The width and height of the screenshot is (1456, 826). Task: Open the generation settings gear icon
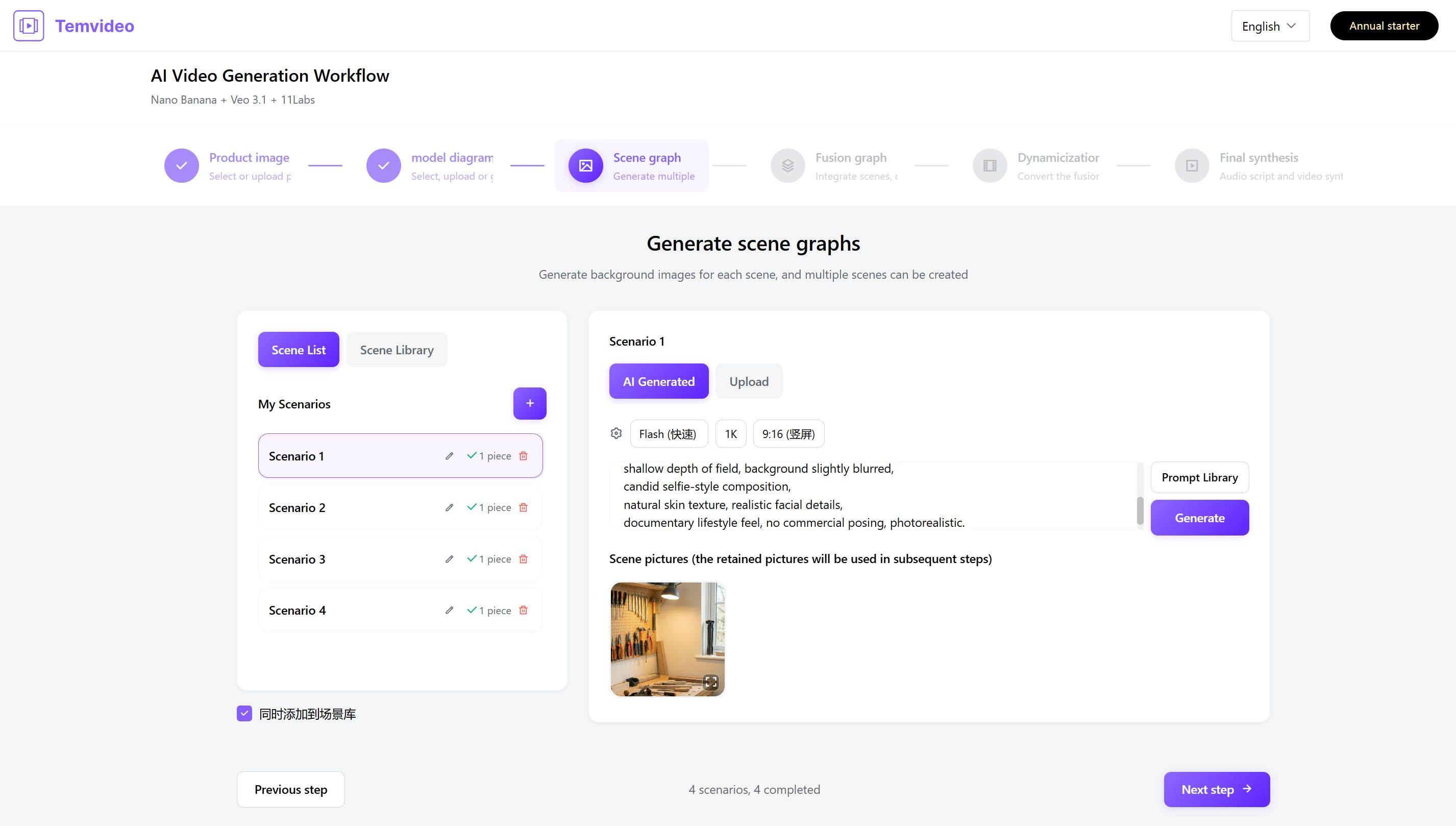(616, 434)
